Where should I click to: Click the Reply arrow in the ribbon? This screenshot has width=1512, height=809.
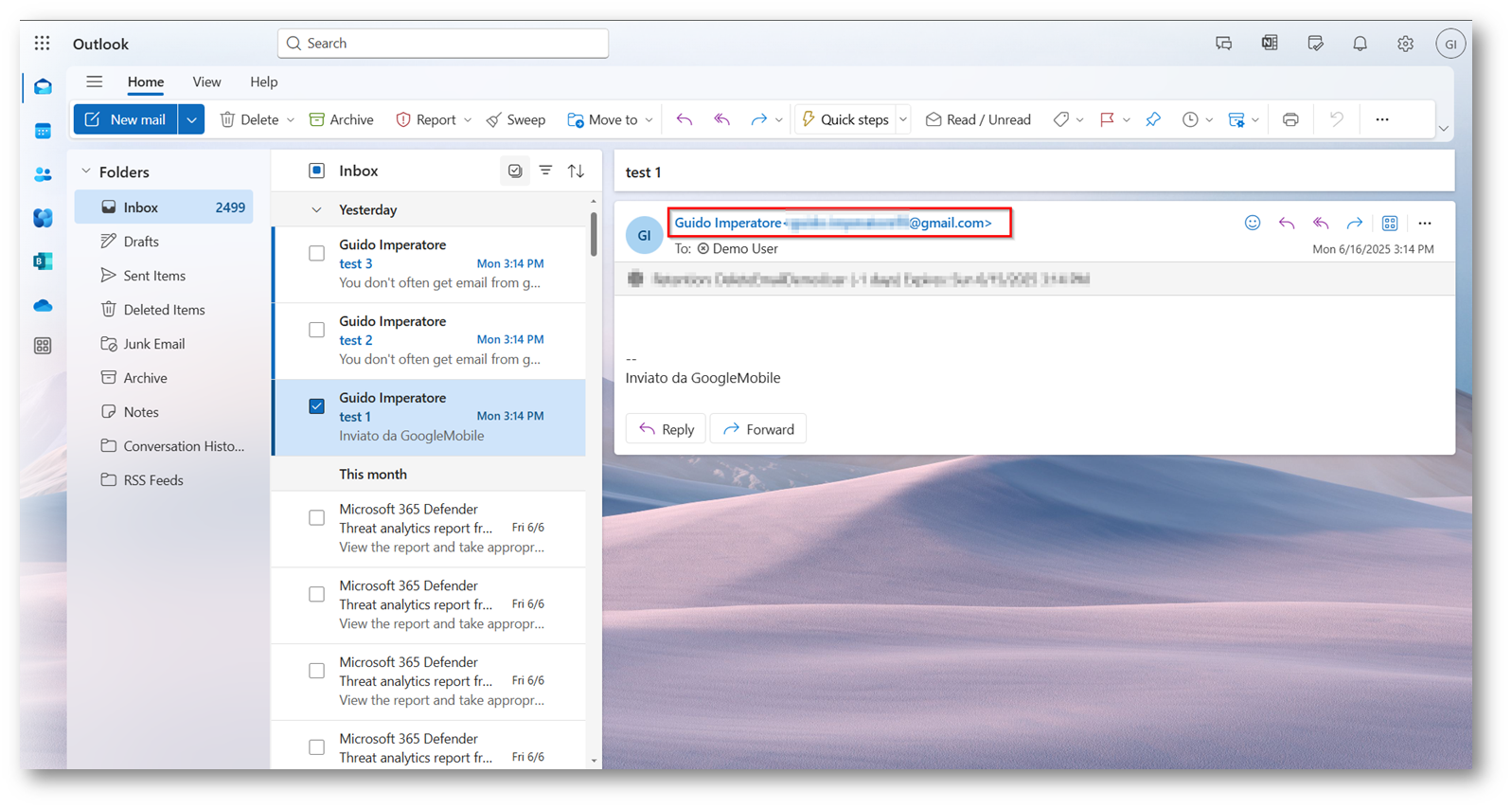coord(684,119)
